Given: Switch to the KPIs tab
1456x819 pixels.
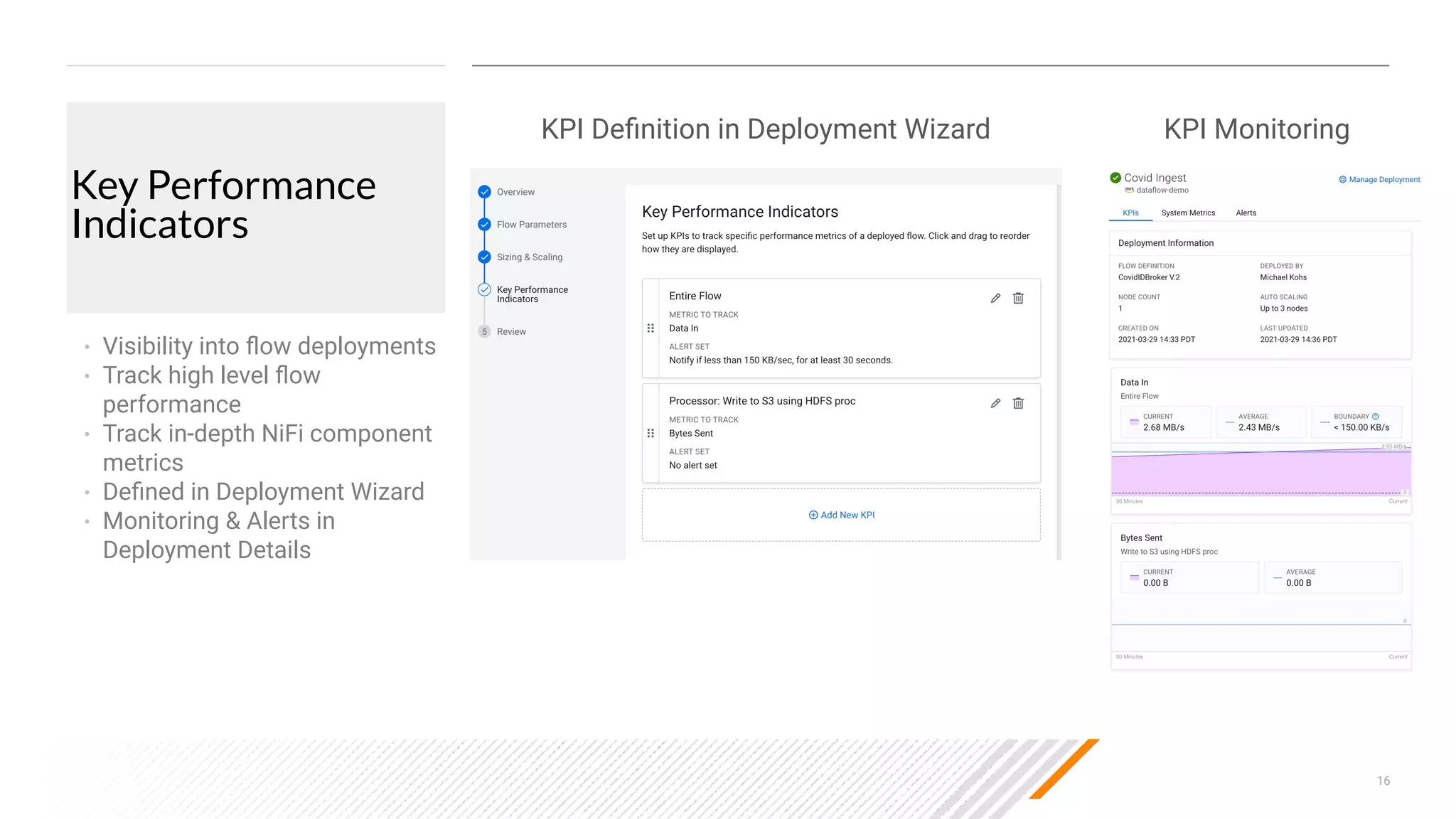Looking at the screenshot, I should [x=1130, y=213].
